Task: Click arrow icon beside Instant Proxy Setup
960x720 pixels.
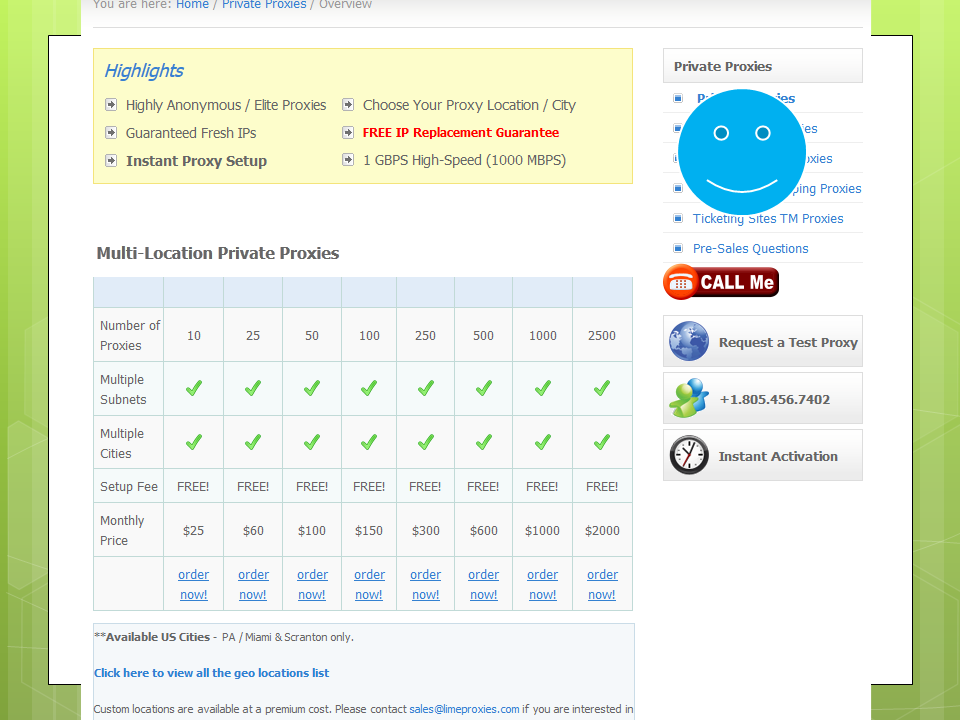Action: [111, 160]
